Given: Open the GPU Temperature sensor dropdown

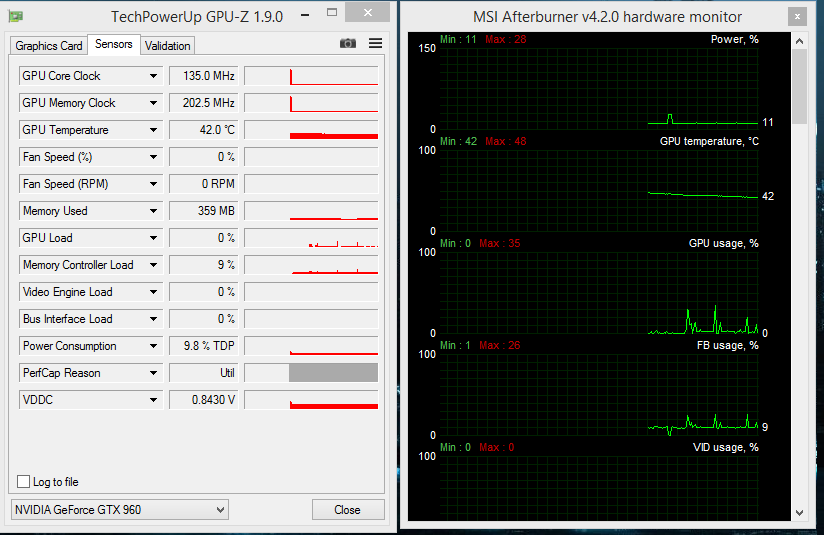Looking at the screenshot, I should coord(153,130).
